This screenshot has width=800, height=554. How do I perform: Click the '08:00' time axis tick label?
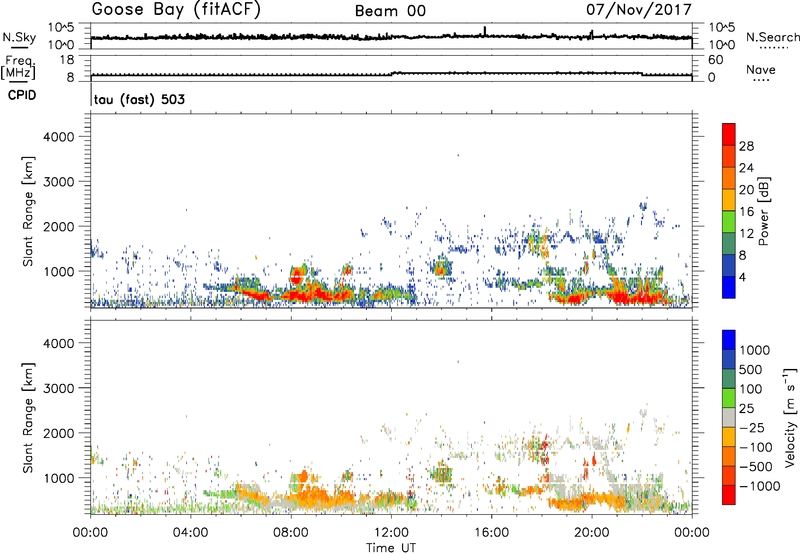point(291,533)
